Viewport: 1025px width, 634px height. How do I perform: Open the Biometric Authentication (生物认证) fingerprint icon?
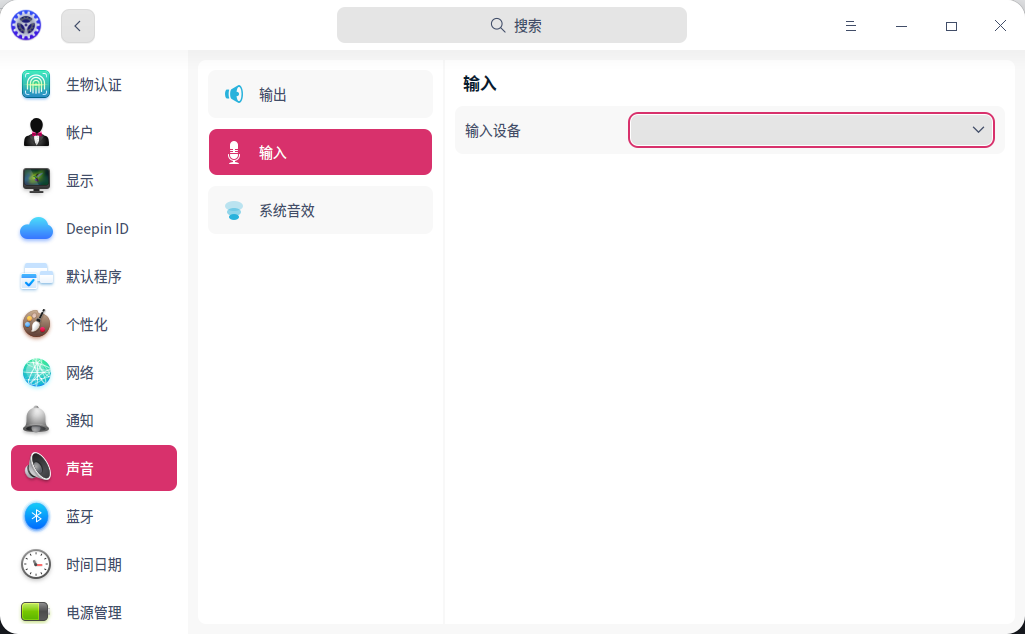pos(36,85)
